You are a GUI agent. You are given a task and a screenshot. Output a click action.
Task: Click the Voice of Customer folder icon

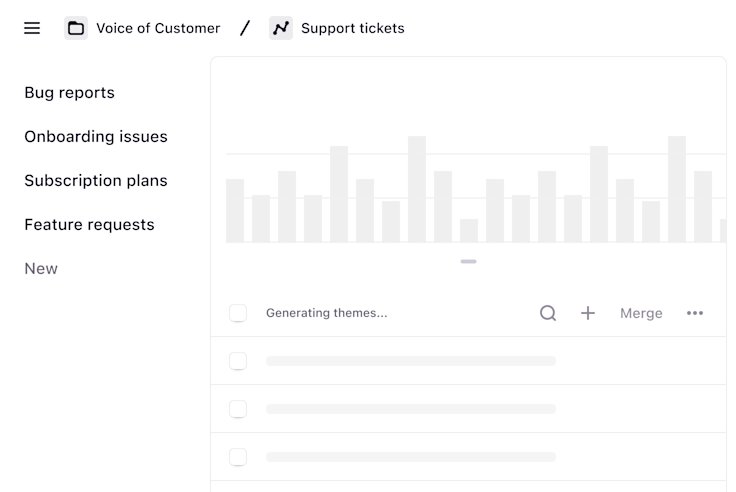tap(76, 28)
